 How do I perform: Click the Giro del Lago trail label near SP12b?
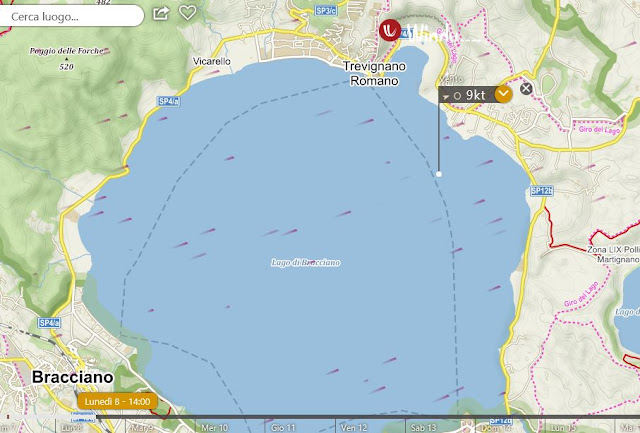[599, 130]
